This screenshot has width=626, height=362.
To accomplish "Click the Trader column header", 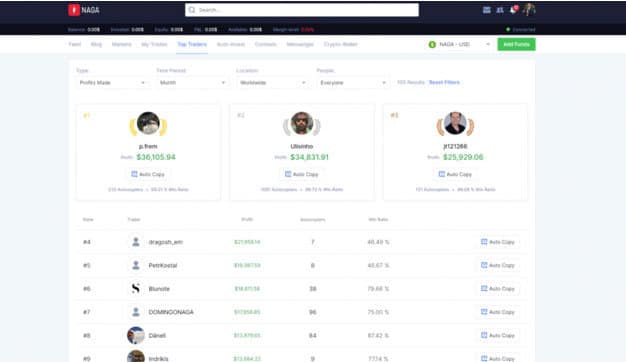I will (x=134, y=220).
